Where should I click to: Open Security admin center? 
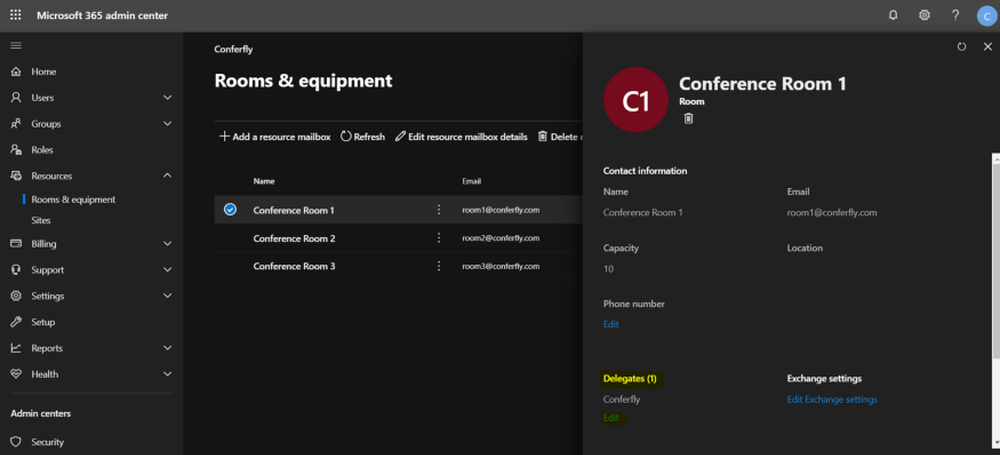tap(47, 442)
